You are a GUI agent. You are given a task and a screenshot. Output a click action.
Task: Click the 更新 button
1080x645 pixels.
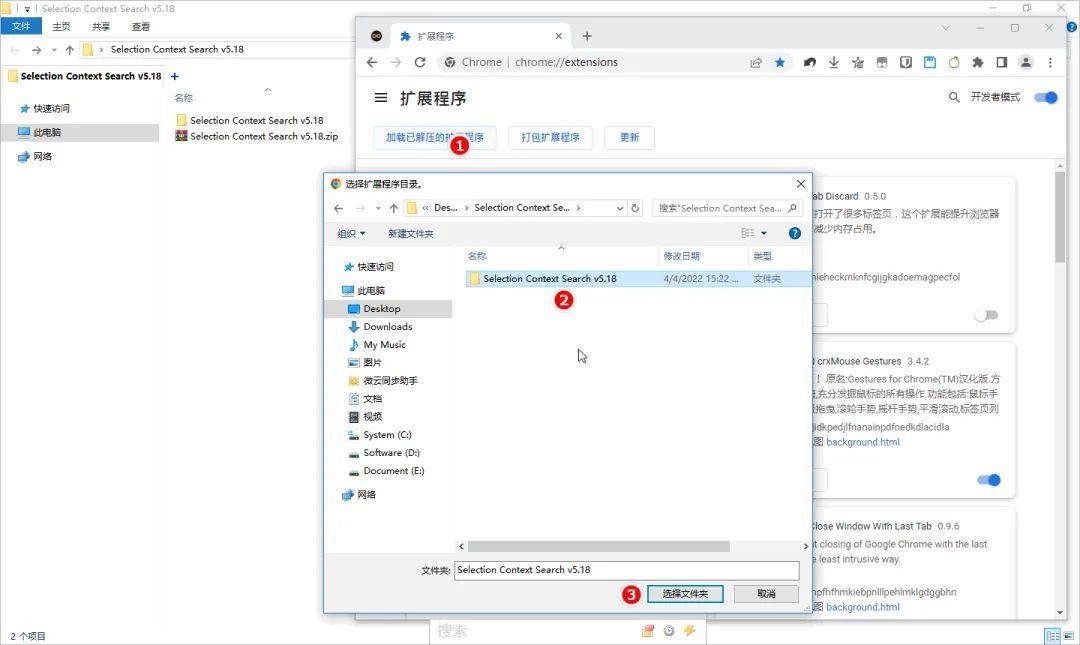click(630, 137)
